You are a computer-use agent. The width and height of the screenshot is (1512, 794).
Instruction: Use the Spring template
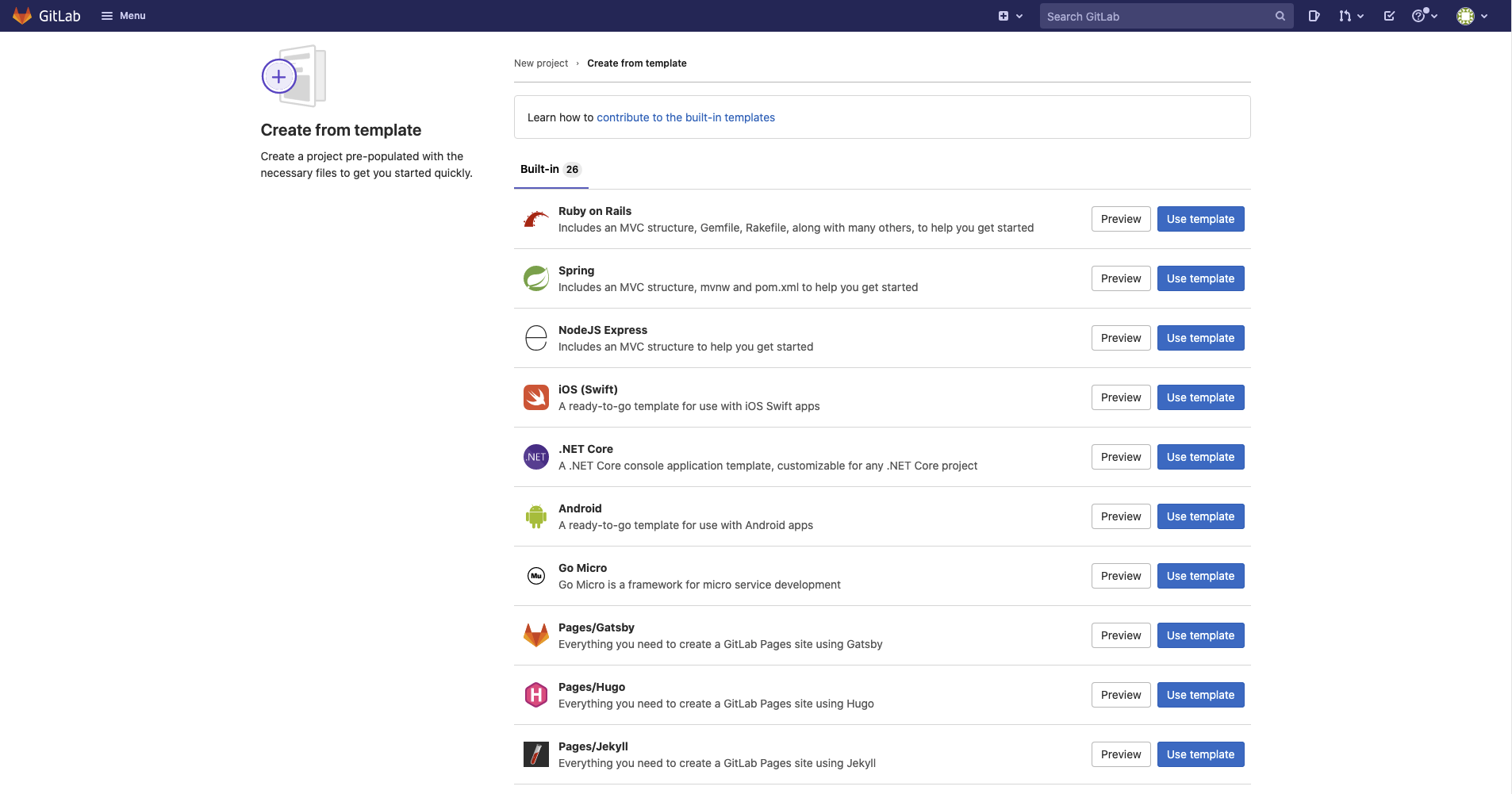[1200, 278]
